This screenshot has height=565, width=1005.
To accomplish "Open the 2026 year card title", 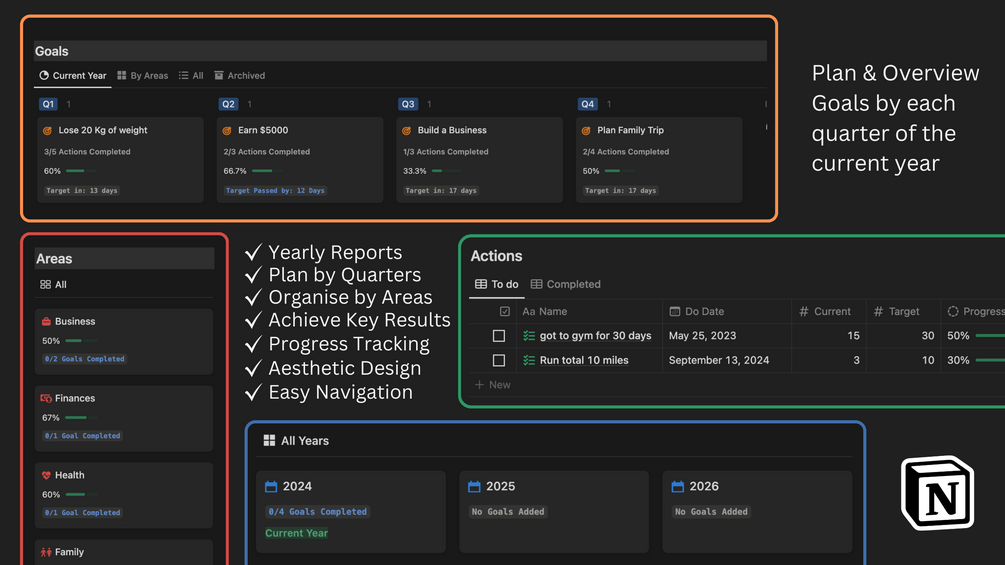I will [704, 486].
